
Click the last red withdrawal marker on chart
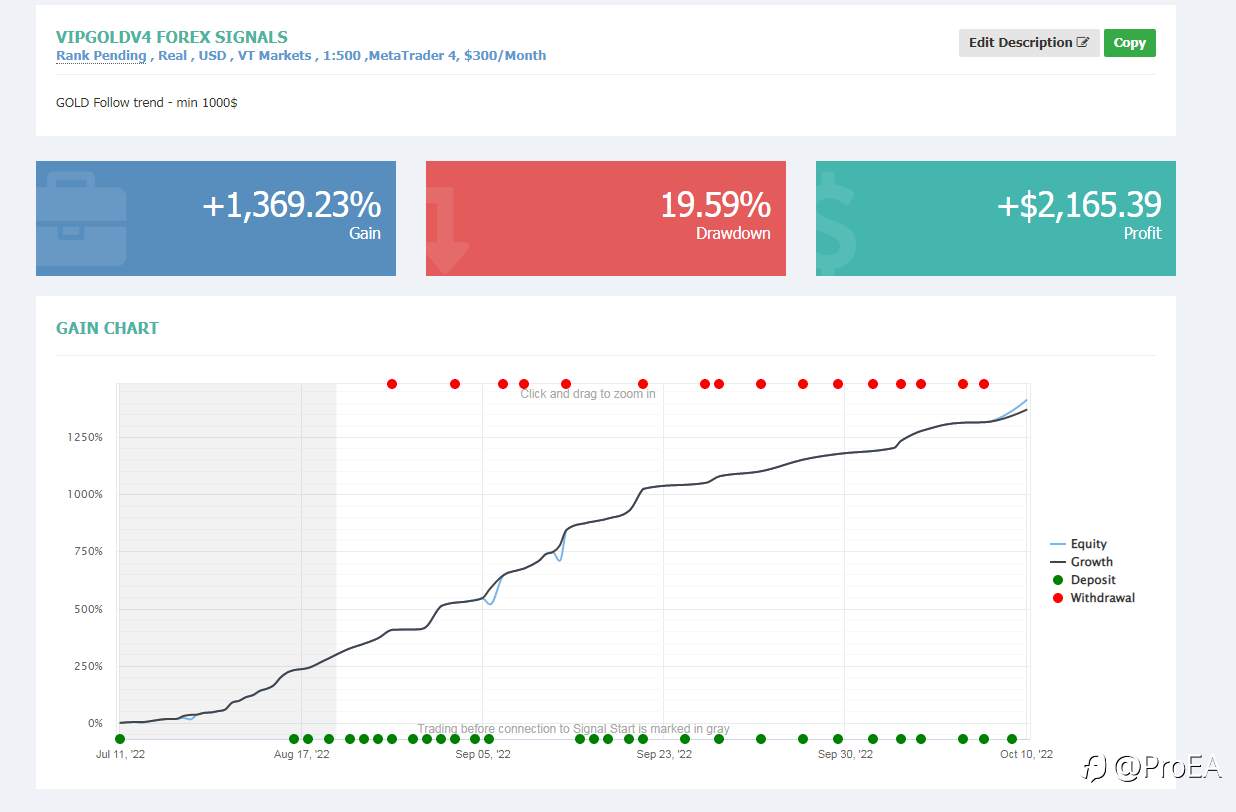pyautogui.click(x=984, y=384)
